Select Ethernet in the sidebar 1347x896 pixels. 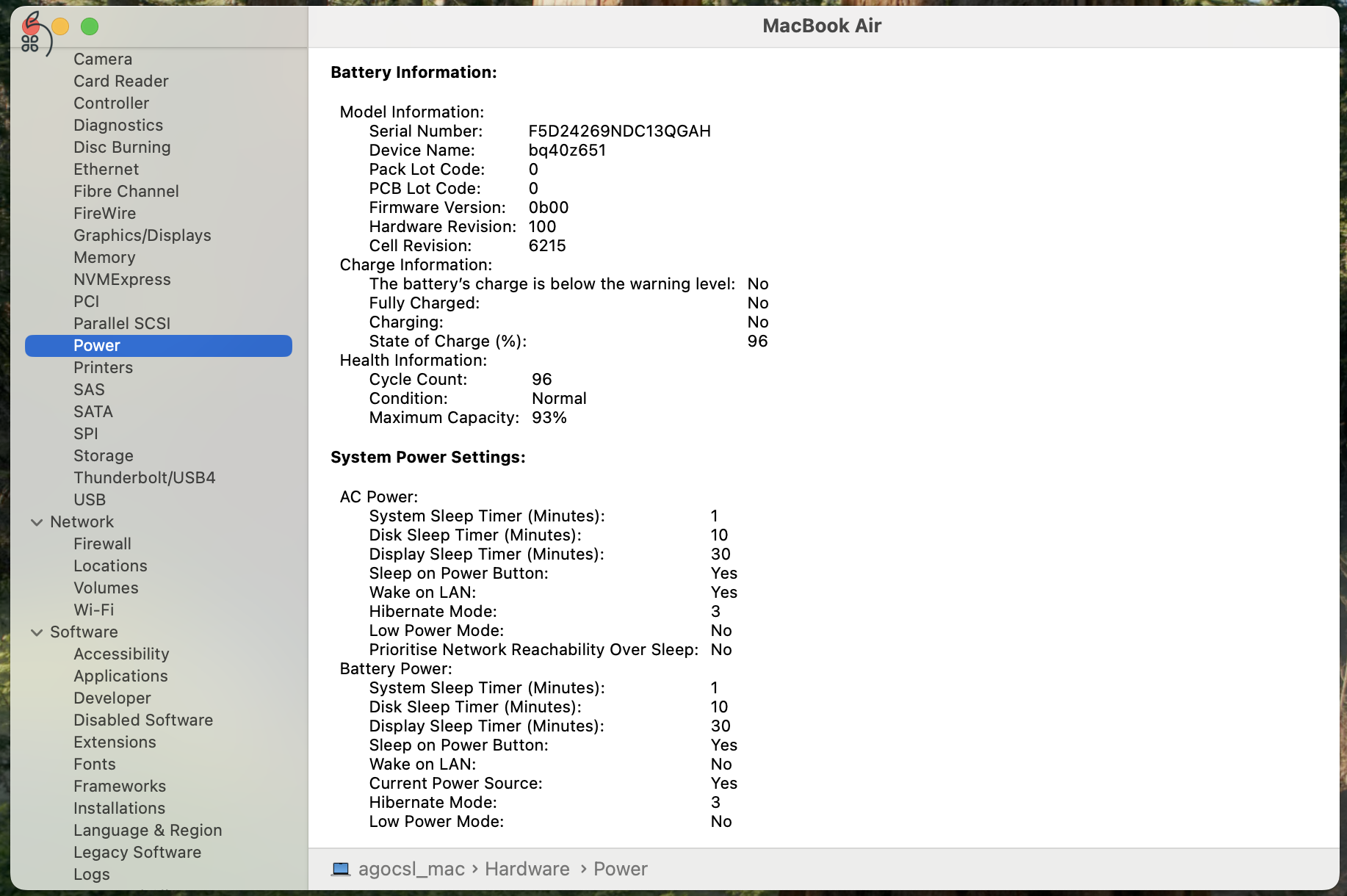pos(106,169)
